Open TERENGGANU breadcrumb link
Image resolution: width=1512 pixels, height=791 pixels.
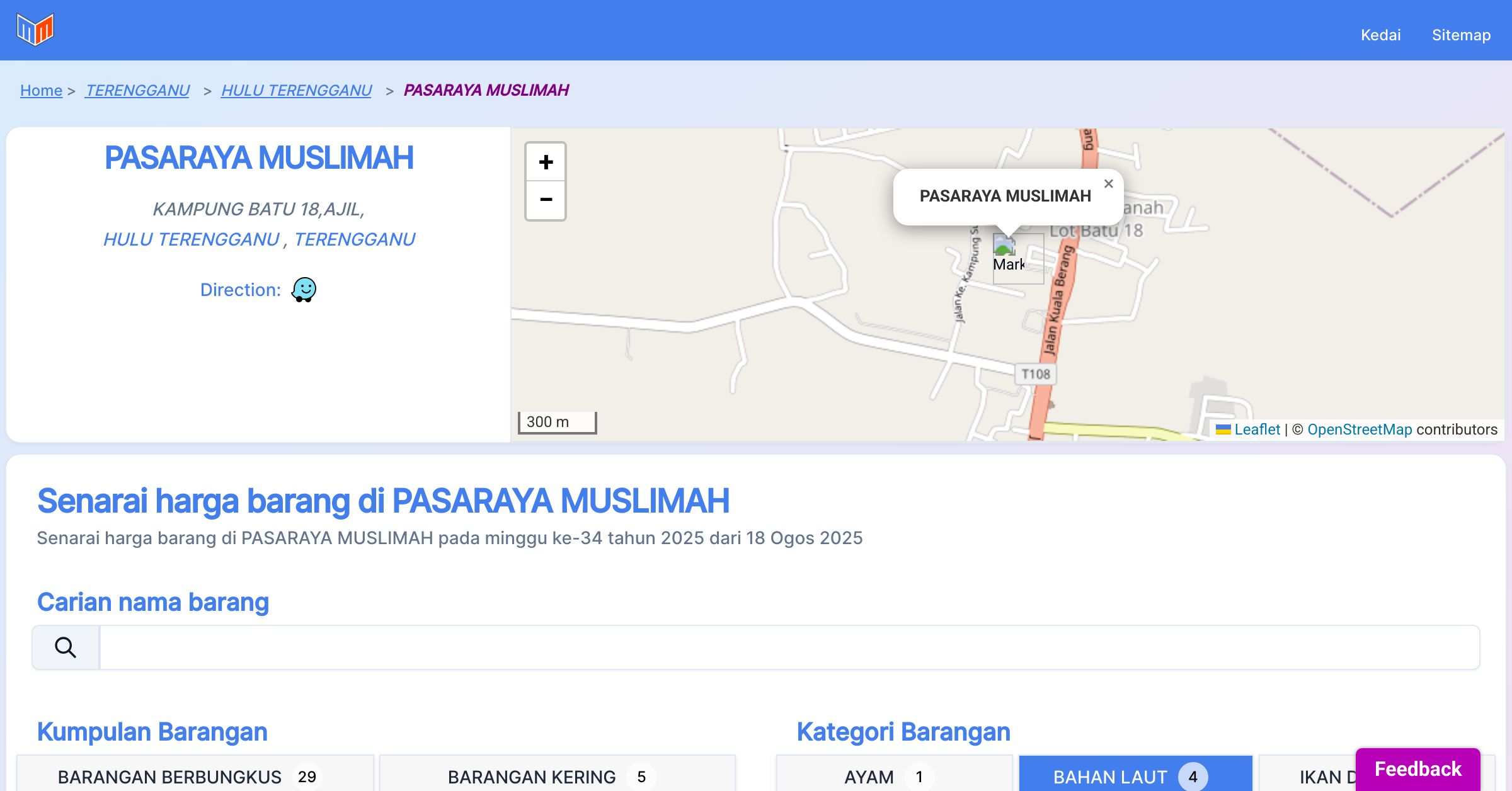tap(137, 90)
